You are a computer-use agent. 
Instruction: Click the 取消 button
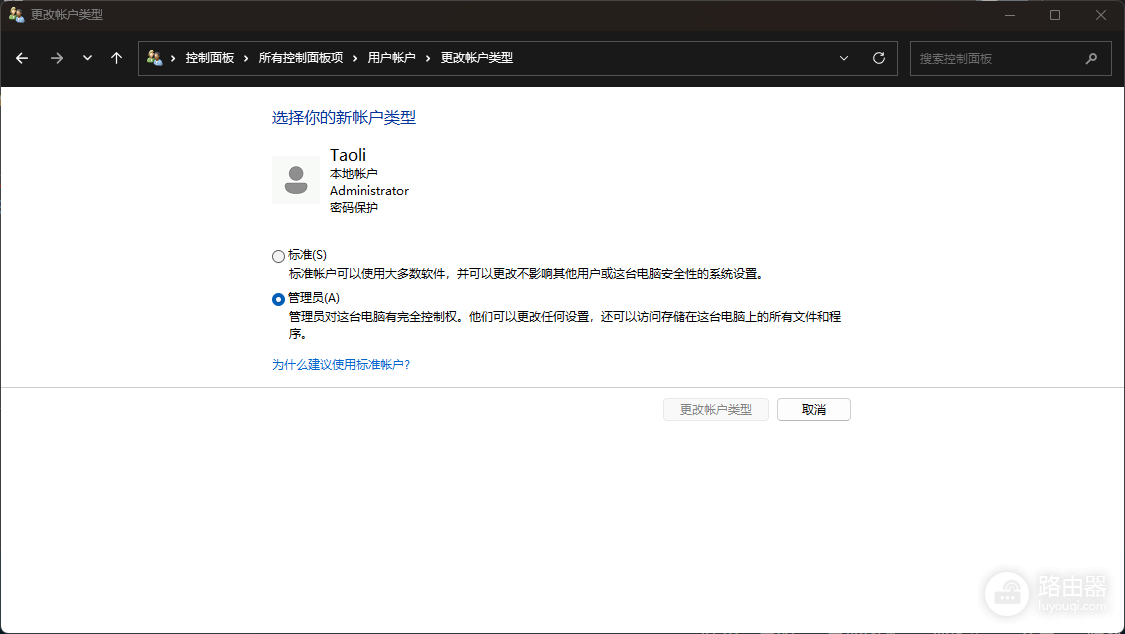point(814,410)
